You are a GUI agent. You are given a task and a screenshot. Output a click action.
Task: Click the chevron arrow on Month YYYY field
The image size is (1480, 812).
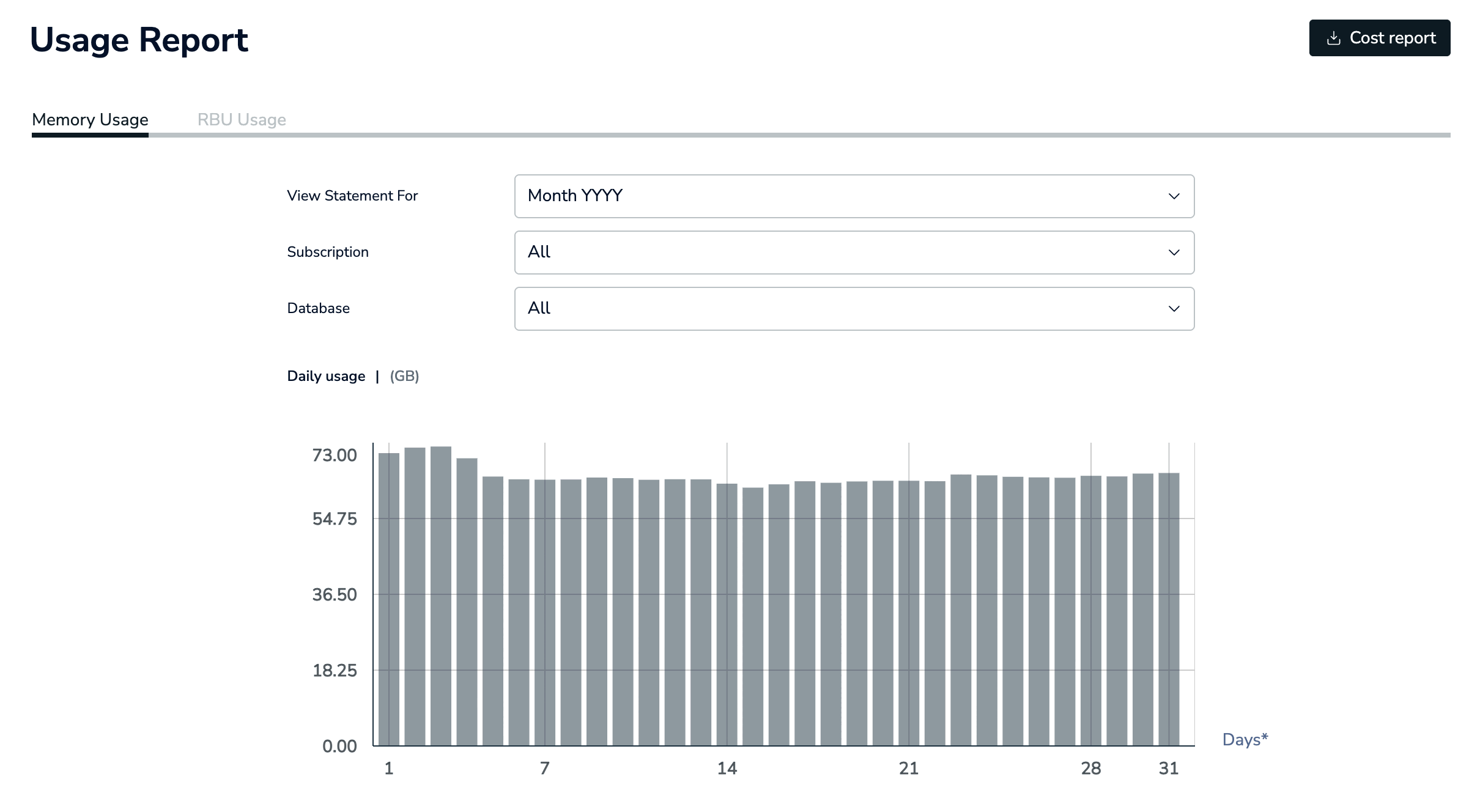[x=1174, y=196]
